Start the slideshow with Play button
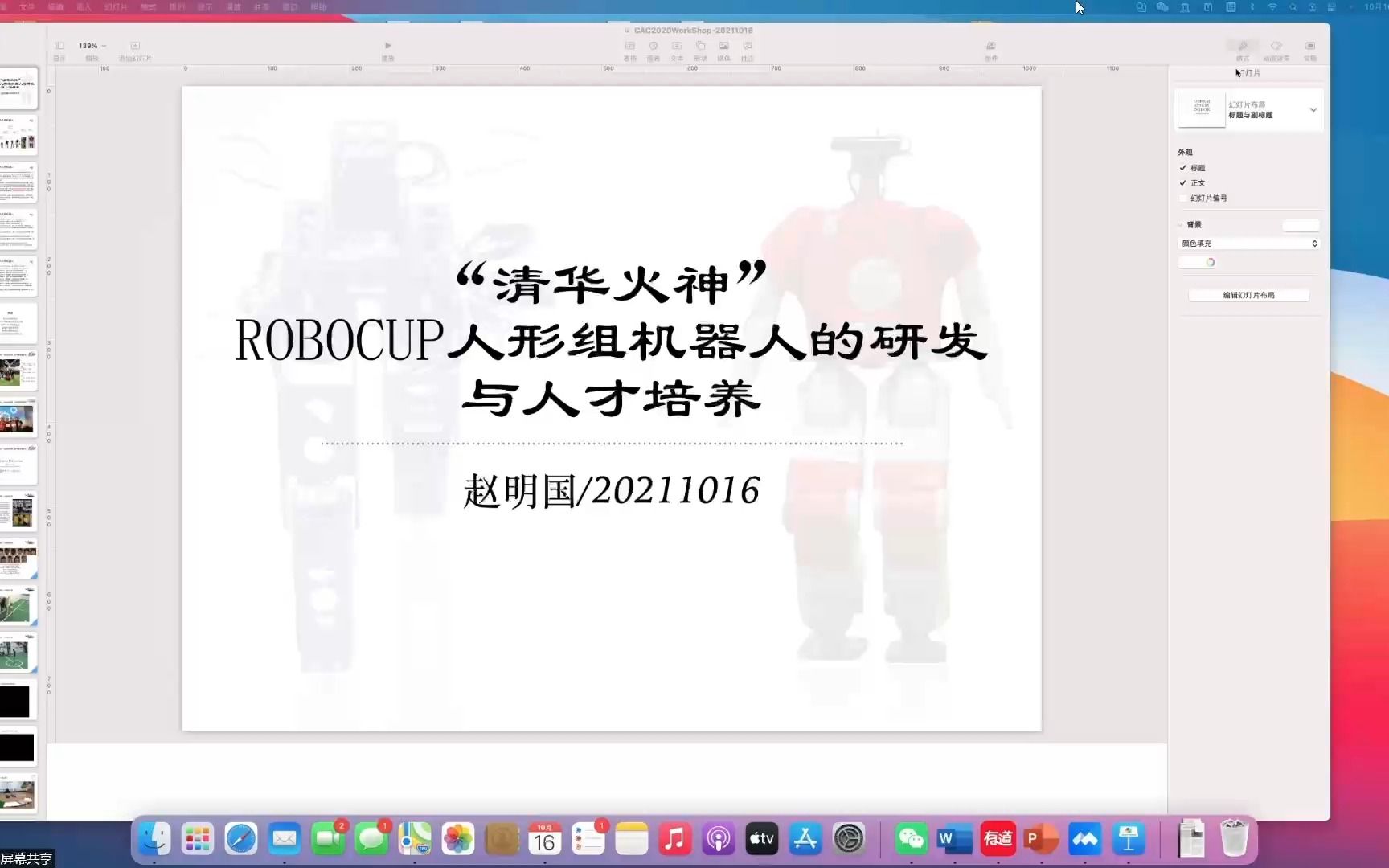Image resolution: width=1389 pixels, height=868 pixels. [x=388, y=46]
